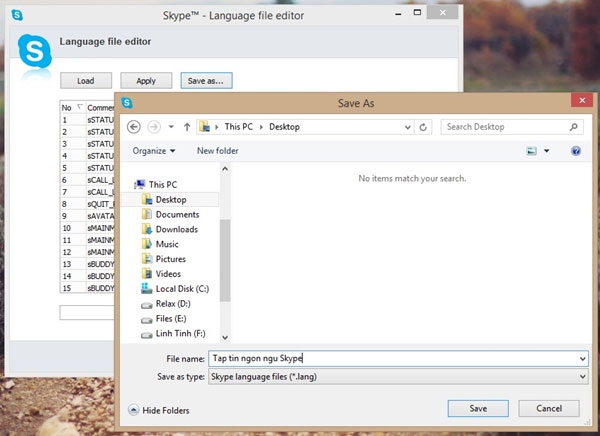Create a New folder
Screen dimensions: 600x436
click(217, 151)
